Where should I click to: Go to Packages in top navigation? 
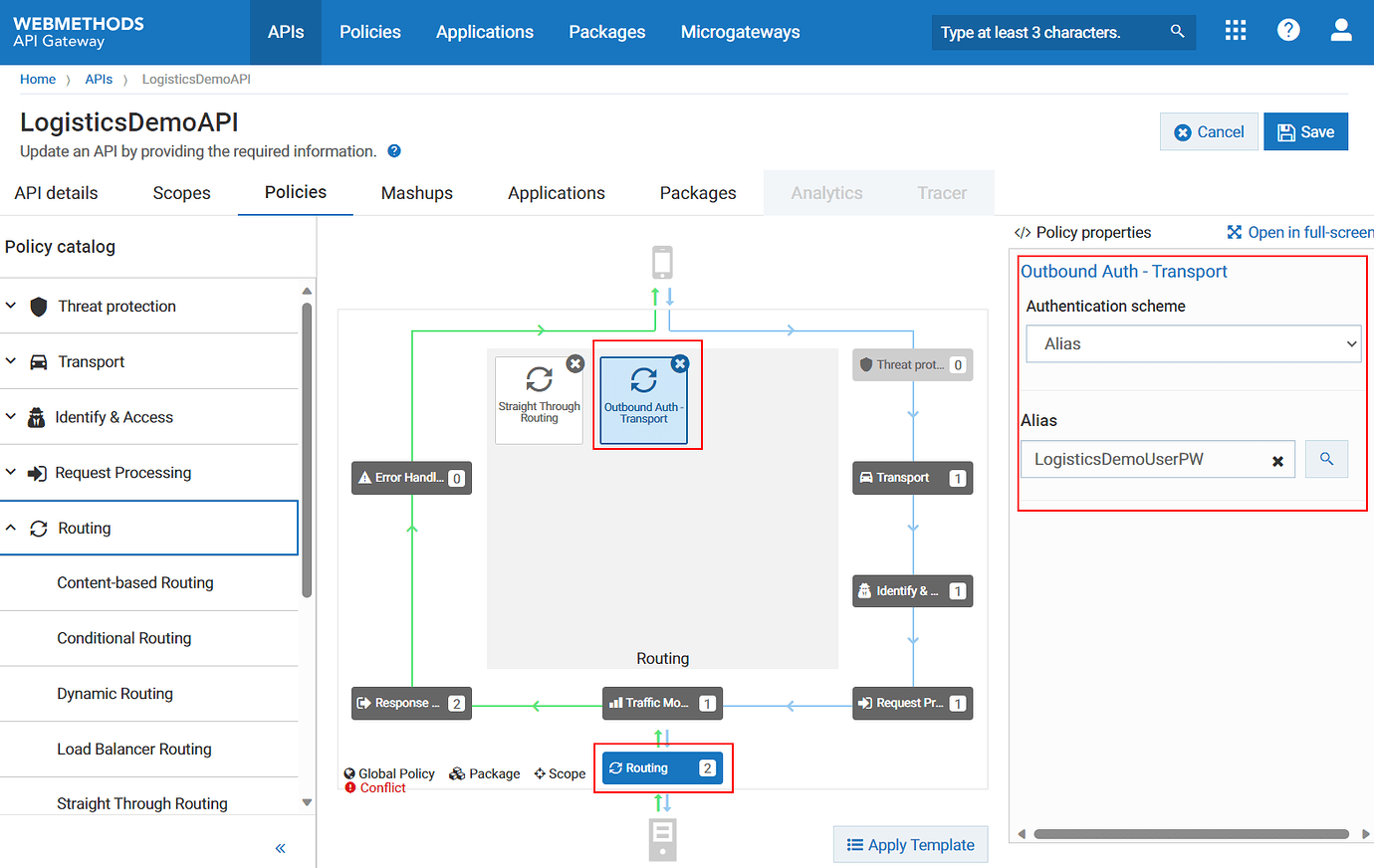point(607,32)
